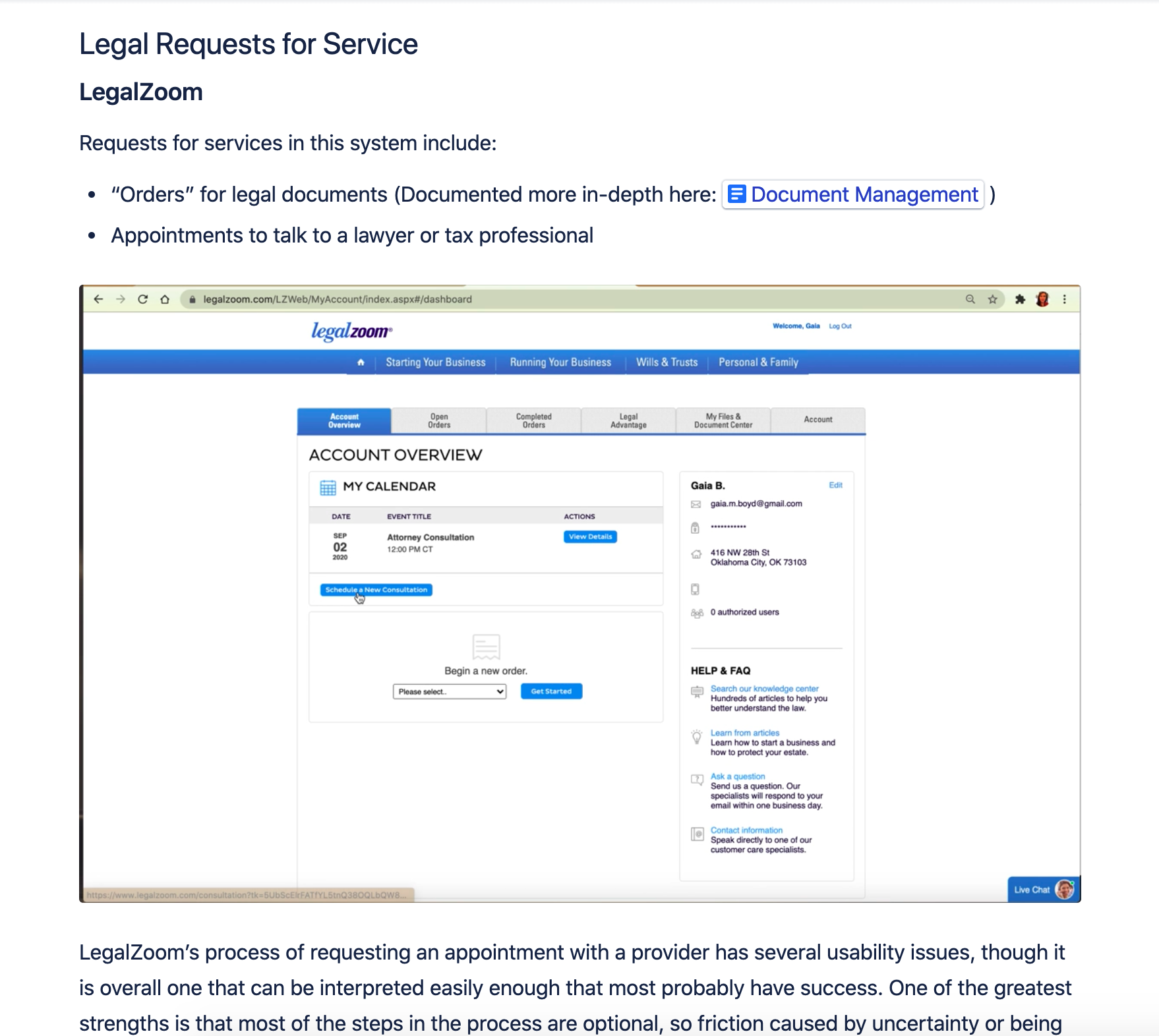The height and width of the screenshot is (1036, 1159).
Task: Open the Please select order dropdown
Action: click(x=450, y=691)
